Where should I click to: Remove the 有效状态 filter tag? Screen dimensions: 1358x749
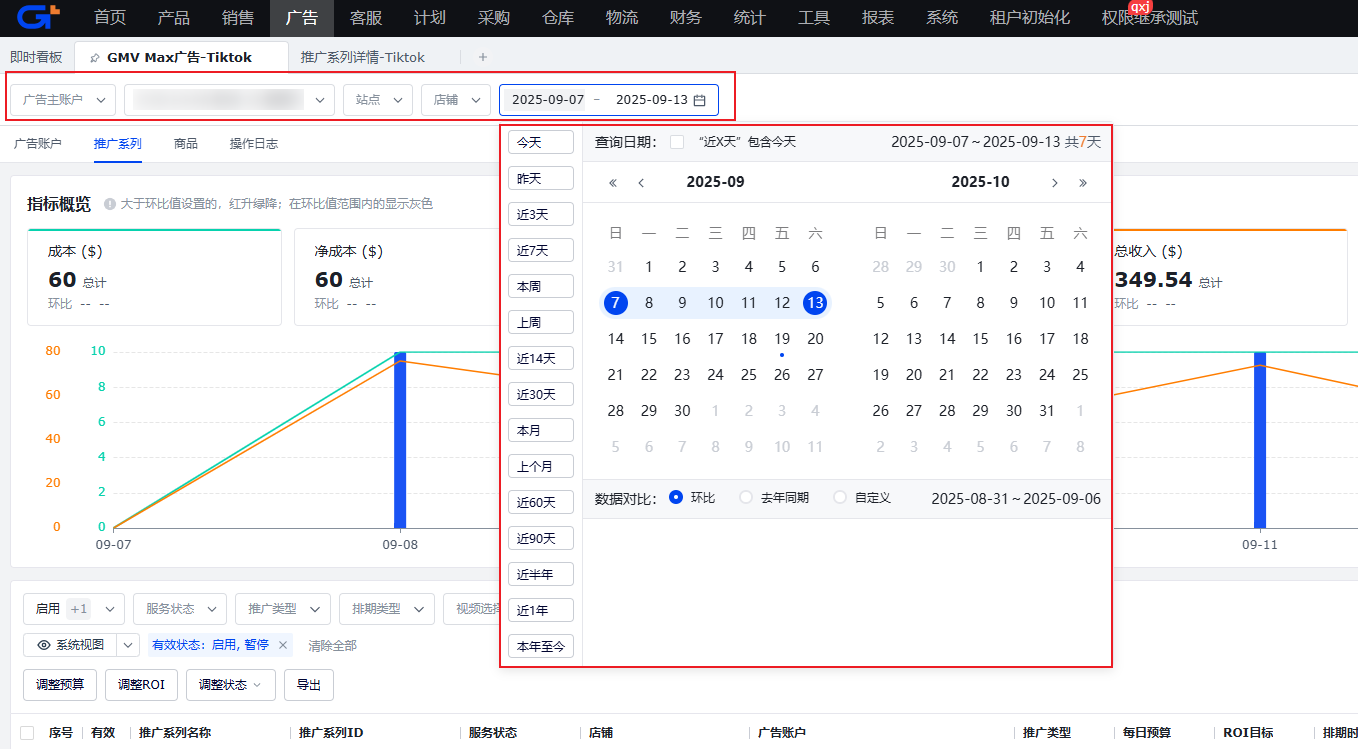click(x=283, y=645)
